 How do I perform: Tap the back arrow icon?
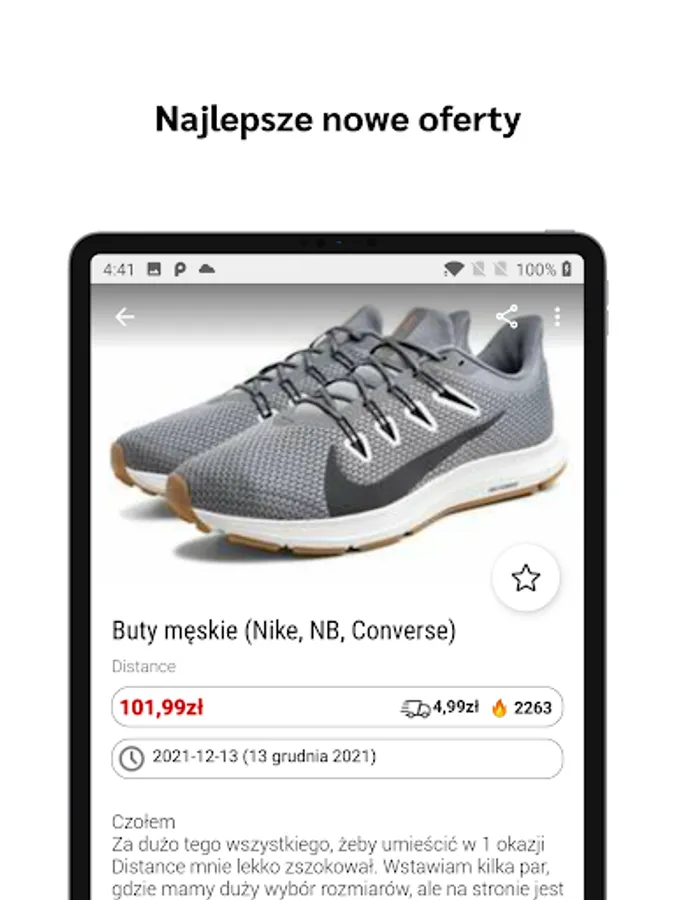click(125, 317)
